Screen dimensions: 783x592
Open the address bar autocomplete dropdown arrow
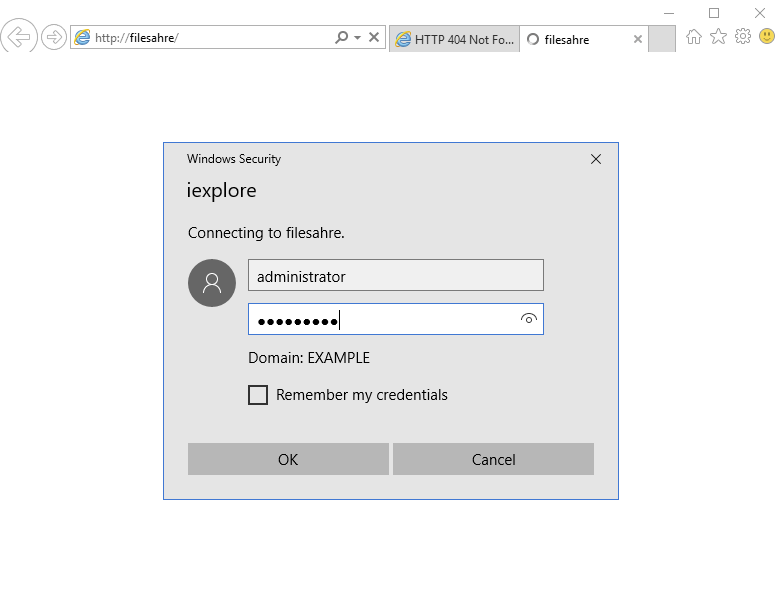[x=357, y=37]
